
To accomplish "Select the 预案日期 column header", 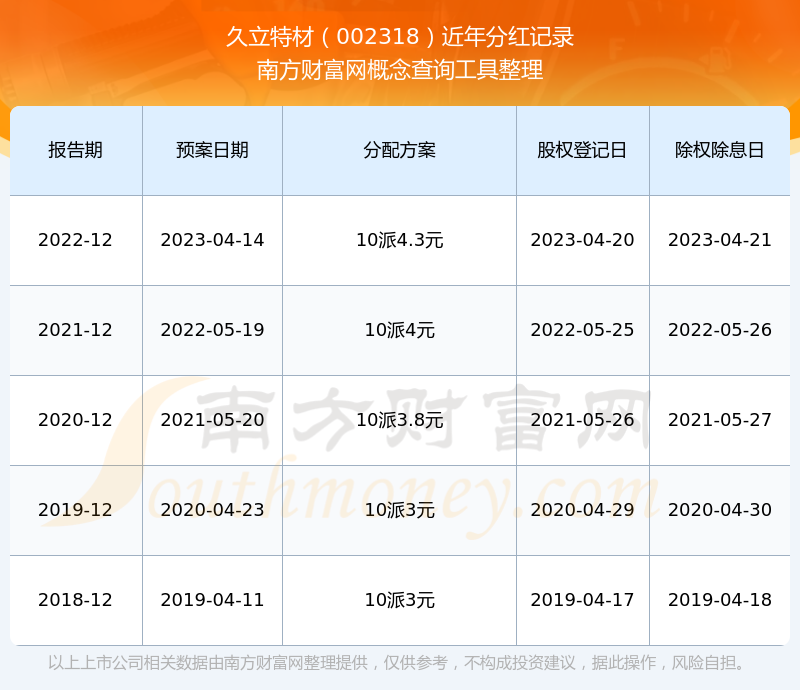I will [212, 150].
